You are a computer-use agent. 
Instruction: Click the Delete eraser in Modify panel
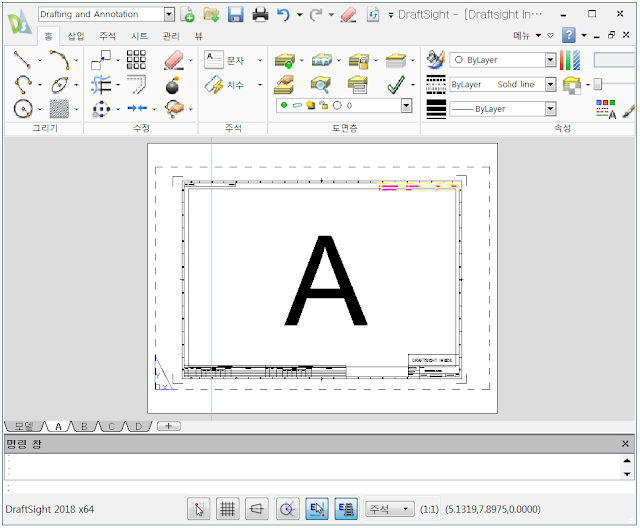point(174,60)
